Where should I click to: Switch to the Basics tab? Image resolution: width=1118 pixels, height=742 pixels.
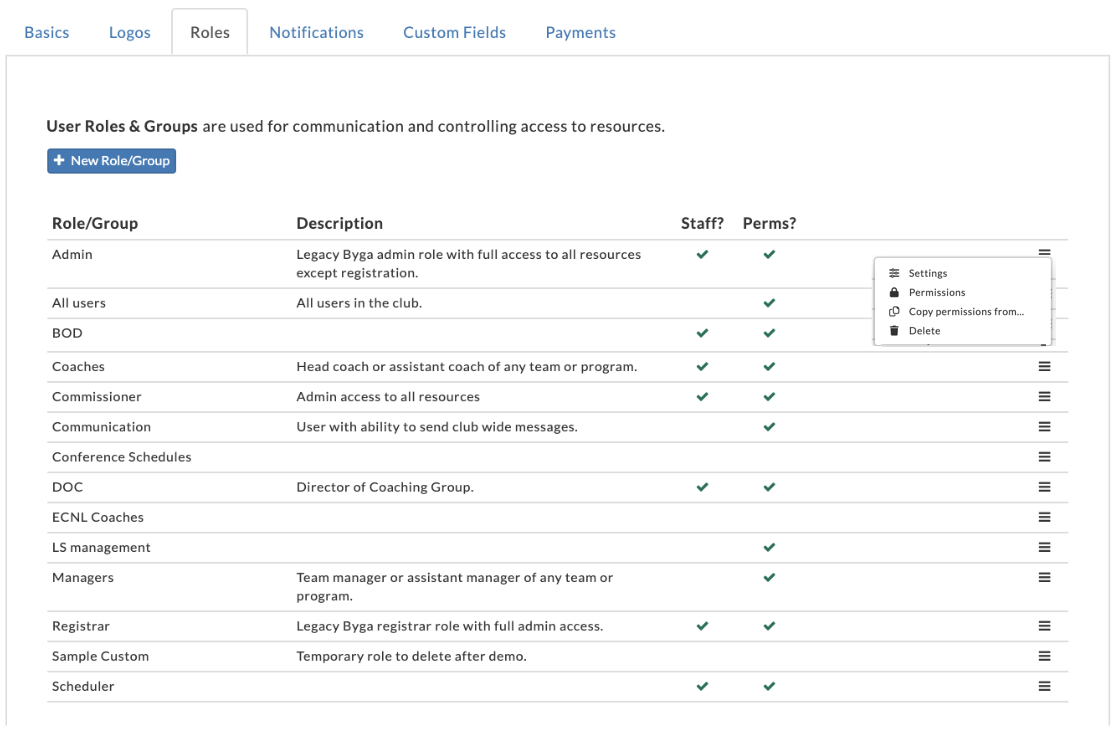tap(46, 32)
